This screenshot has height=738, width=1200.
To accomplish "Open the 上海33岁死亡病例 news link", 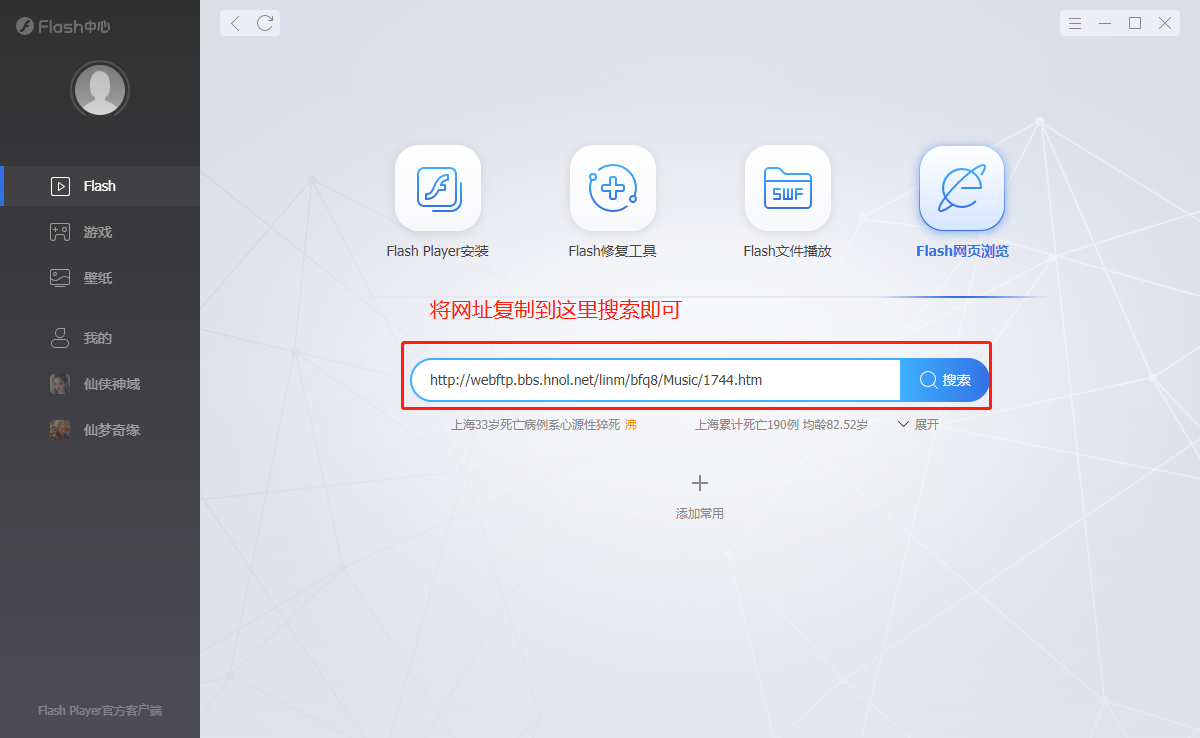I will click(536, 424).
